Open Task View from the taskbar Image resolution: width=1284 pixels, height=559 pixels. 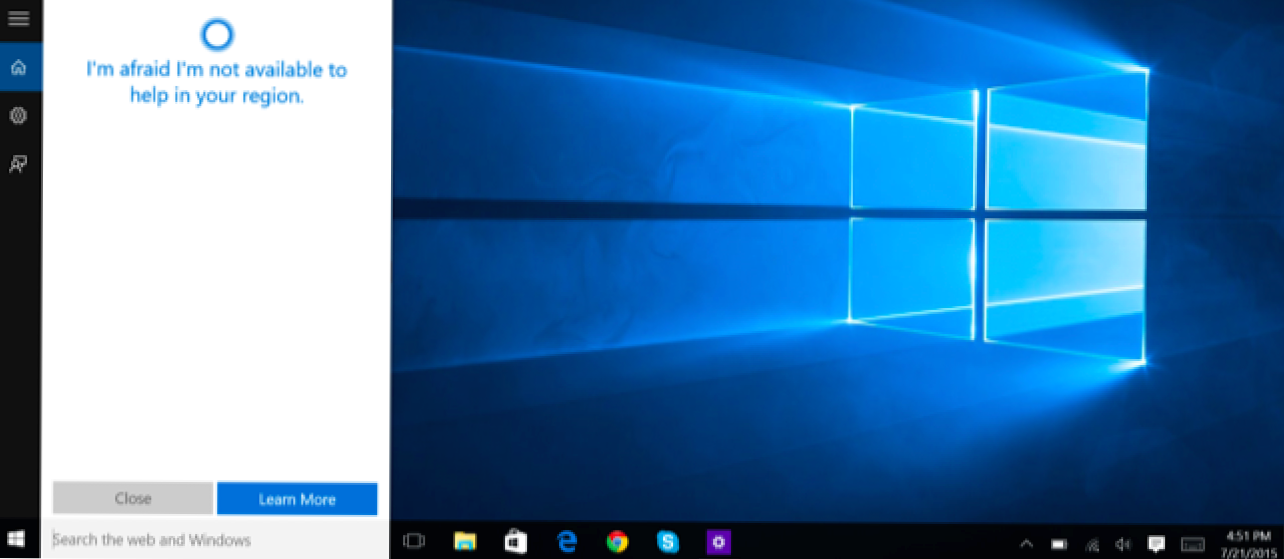413,541
